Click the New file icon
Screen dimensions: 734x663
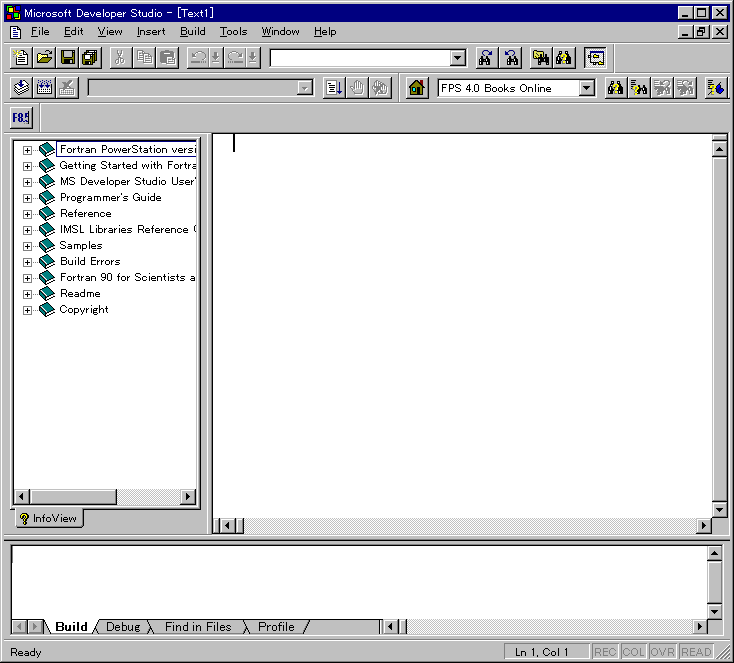click(21, 58)
